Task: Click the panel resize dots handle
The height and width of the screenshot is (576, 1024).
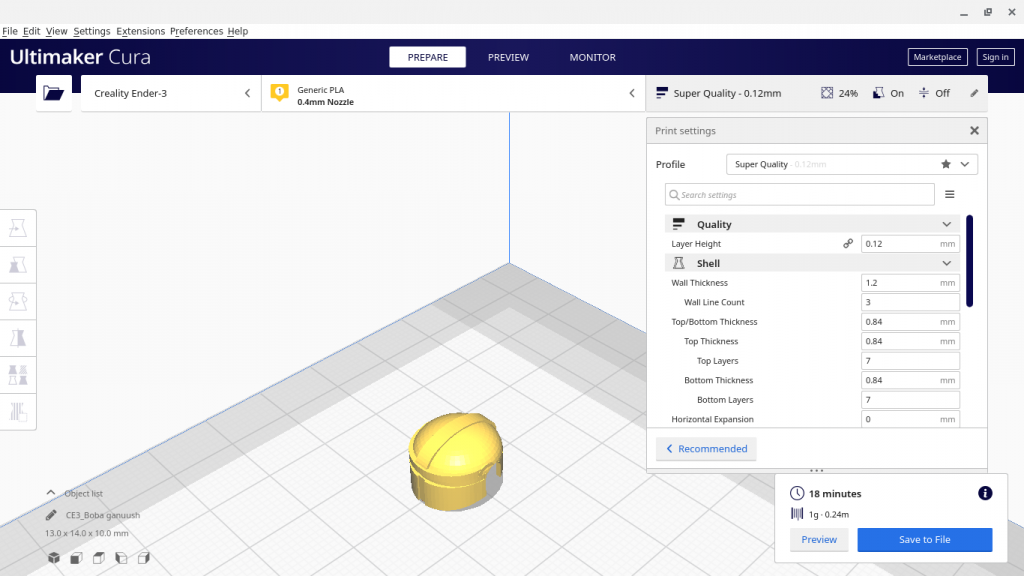Action: pyautogui.click(x=816, y=470)
